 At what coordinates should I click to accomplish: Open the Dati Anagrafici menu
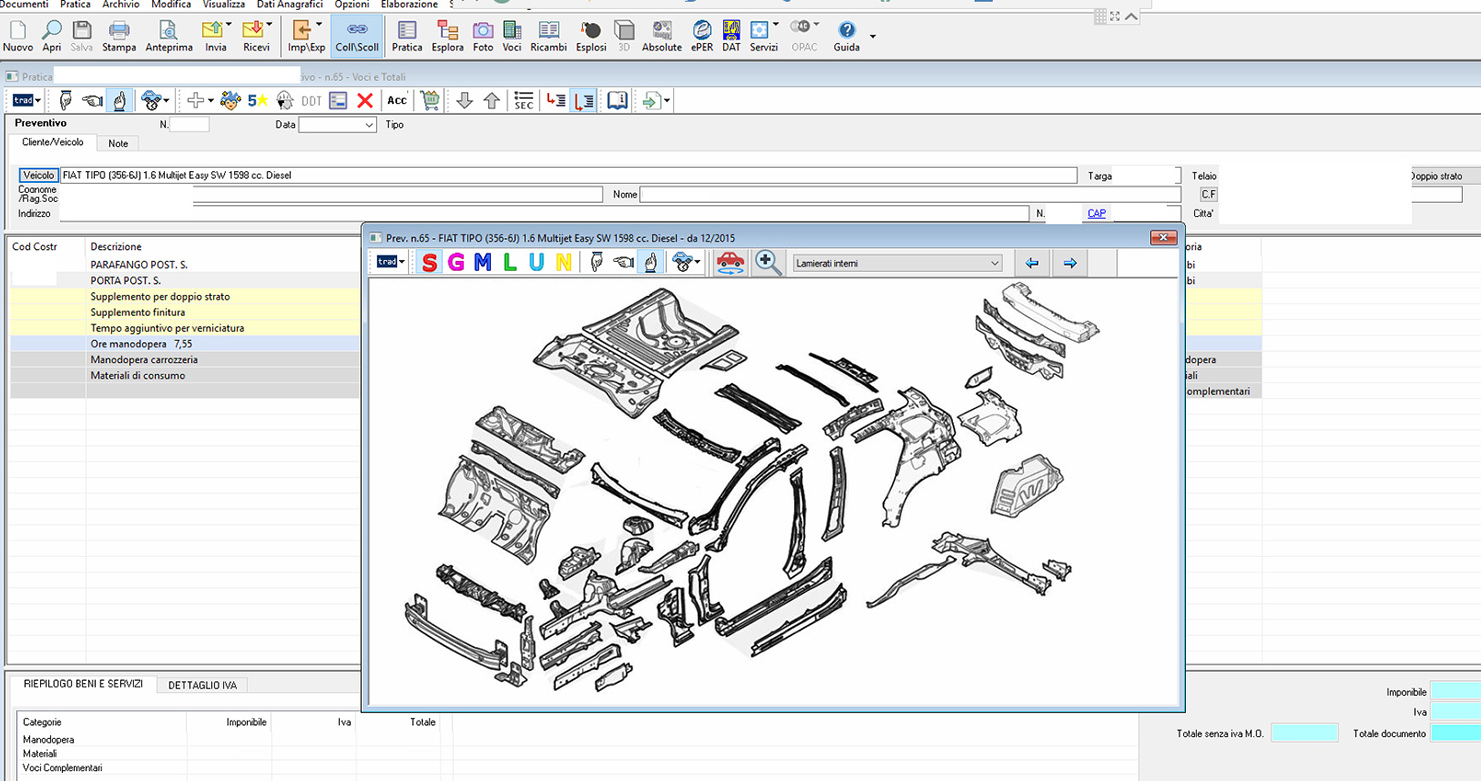(x=290, y=5)
